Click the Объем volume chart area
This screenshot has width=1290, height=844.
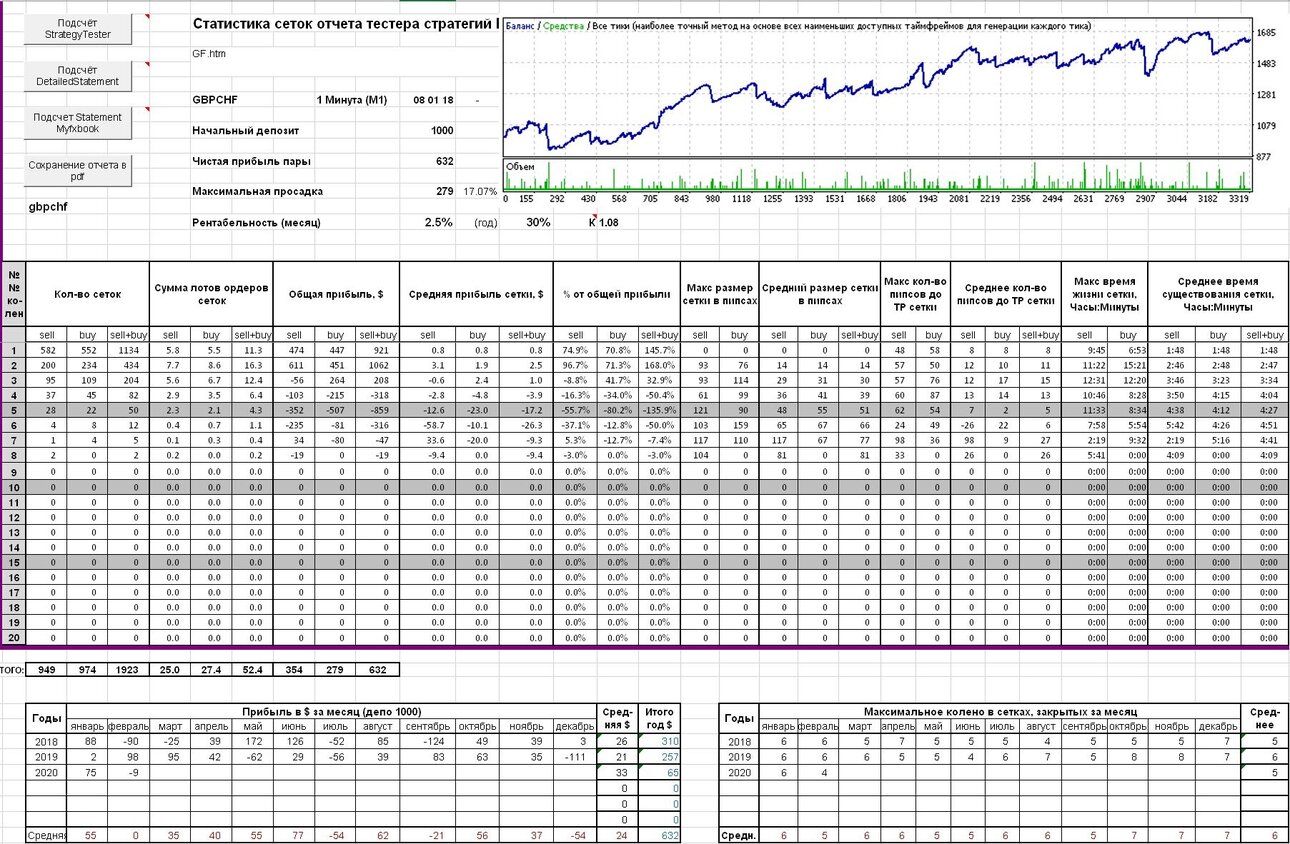(877, 175)
